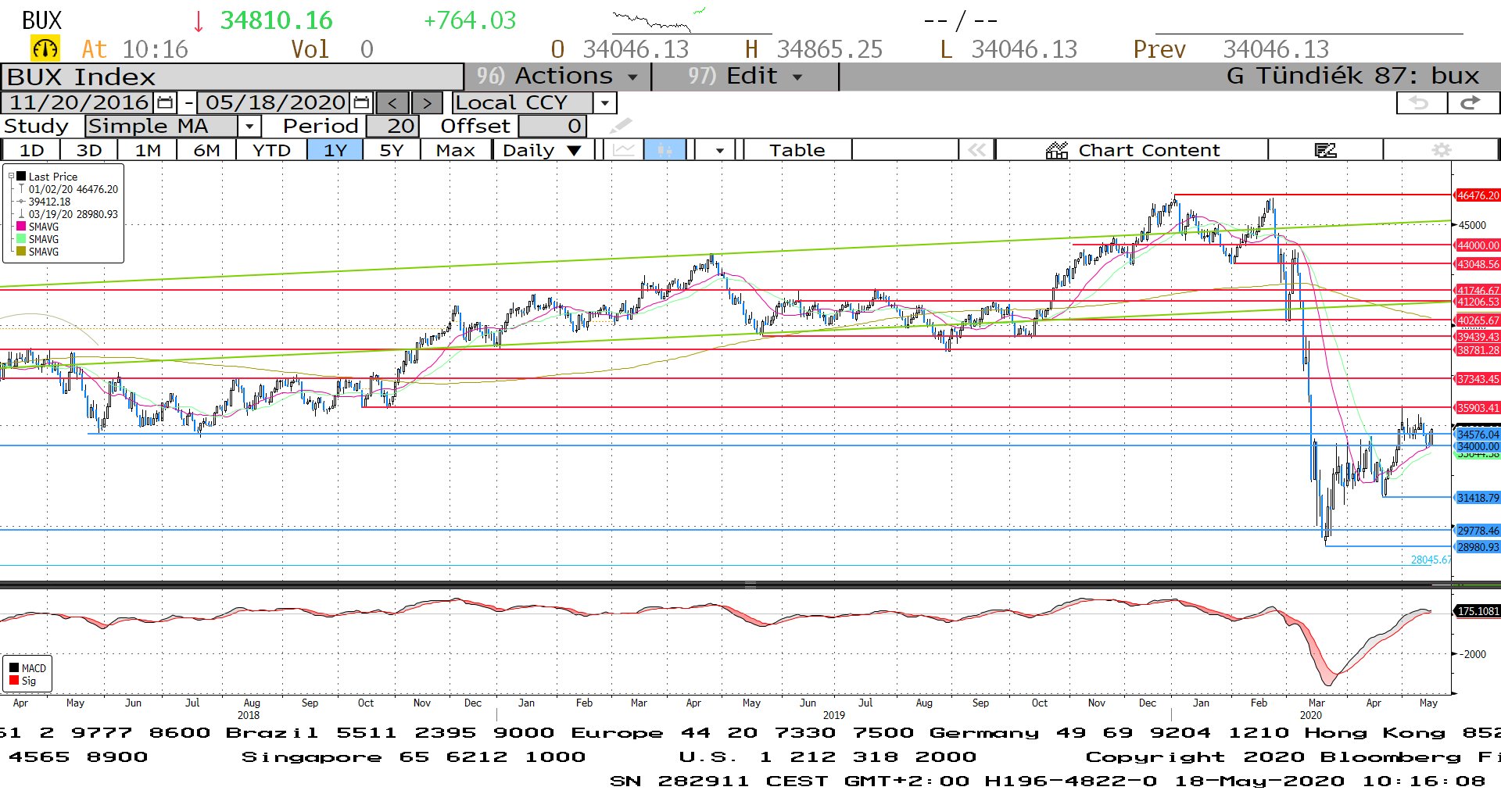Image resolution: width=1501 pixels, height=812 pixels.
Task: Expand the chart type dropdown arrow
Action: pos(719,150)
